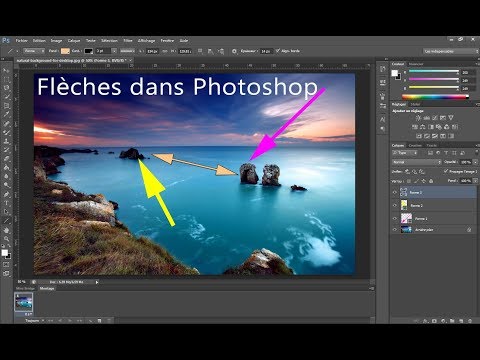The width and height of the screenshot is (480, 360).
Task: Switch to the Mini Bridge tab
Action: (25, 288)
